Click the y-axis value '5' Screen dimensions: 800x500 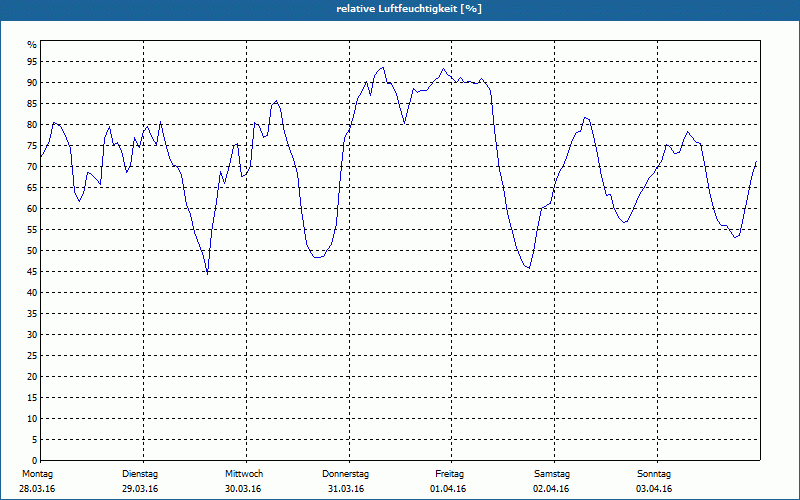coord(34,440)
